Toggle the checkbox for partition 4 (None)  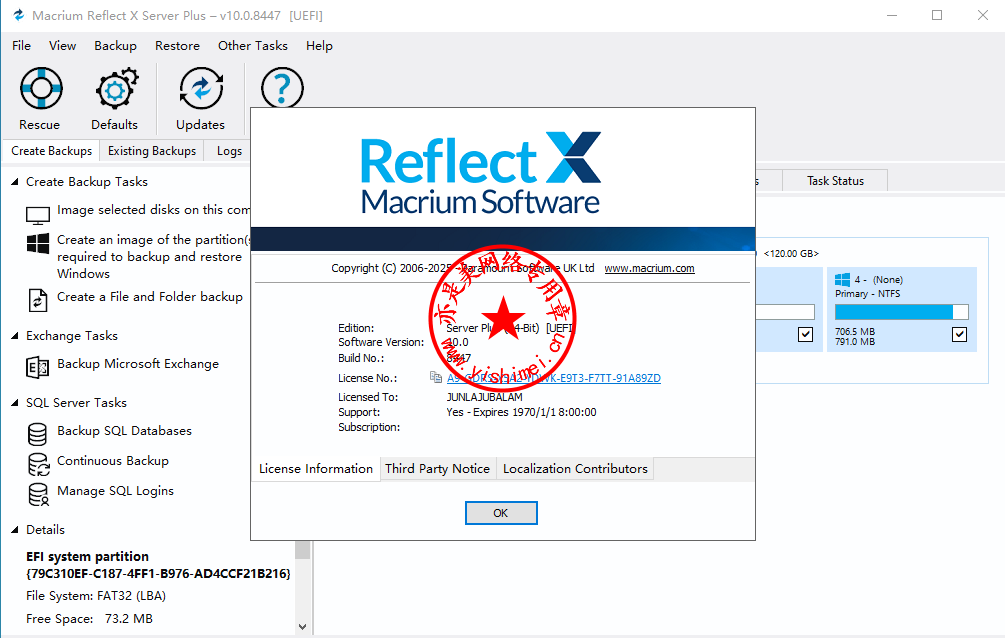coord(959,334)
